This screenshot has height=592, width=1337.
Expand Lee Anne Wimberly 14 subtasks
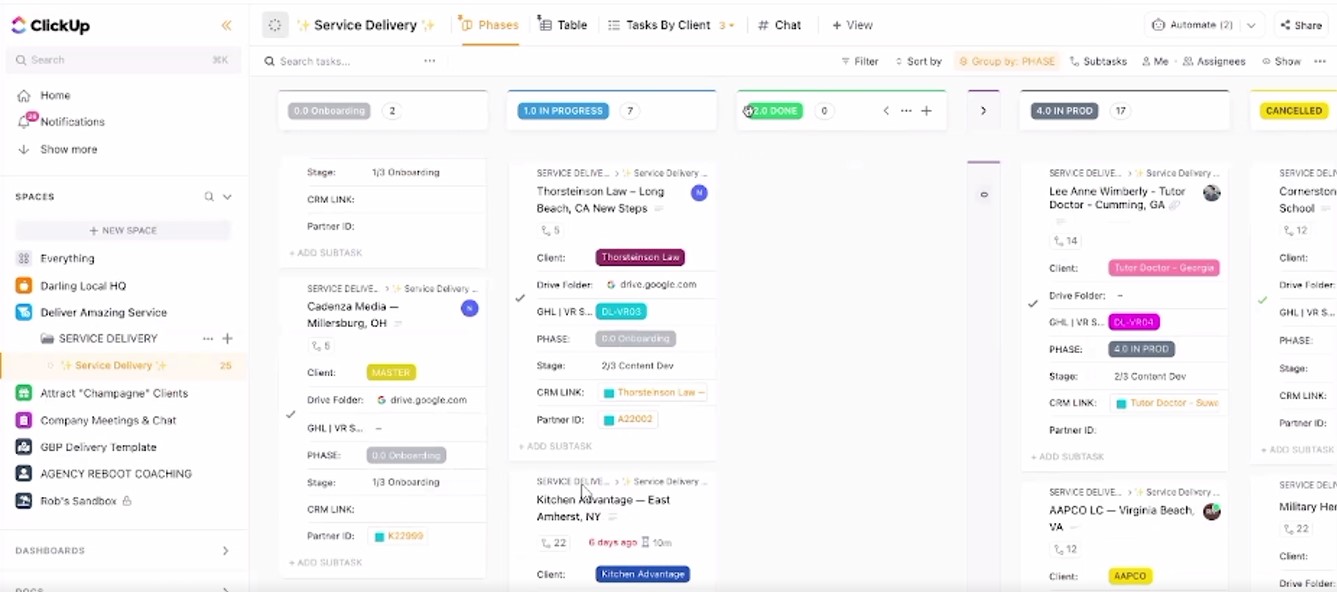click(x=1065, y=241)
